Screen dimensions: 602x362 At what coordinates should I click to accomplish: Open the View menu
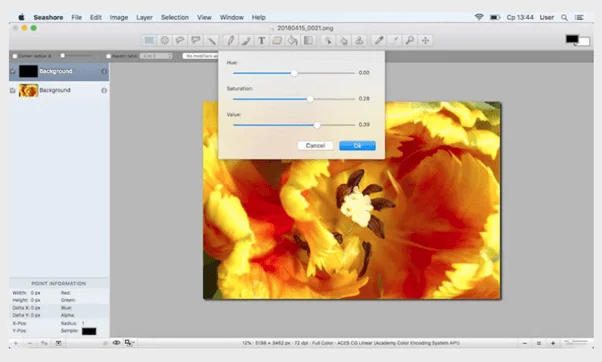204,17
